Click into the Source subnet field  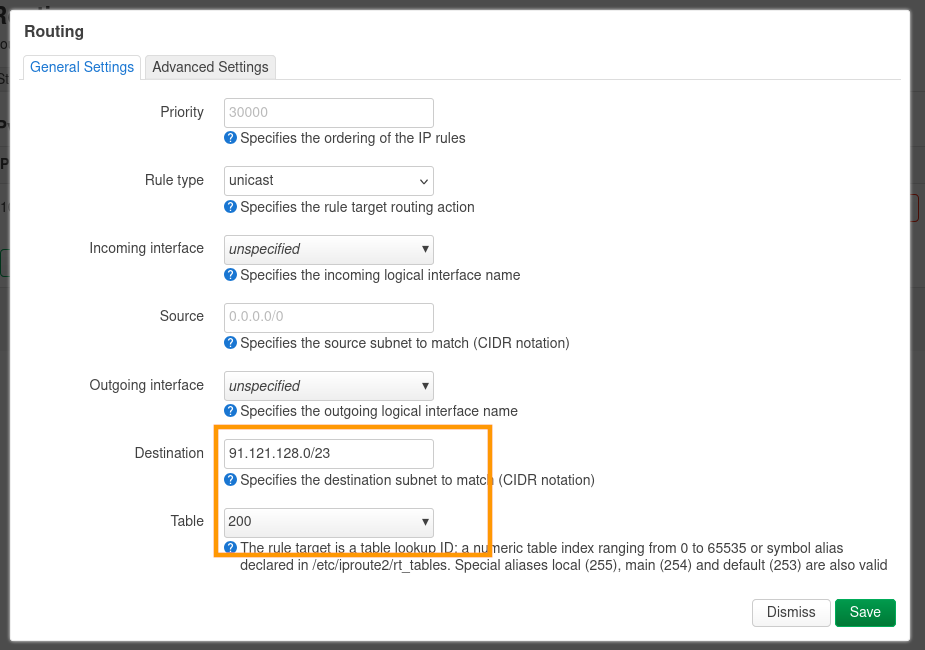click(328, 317)
